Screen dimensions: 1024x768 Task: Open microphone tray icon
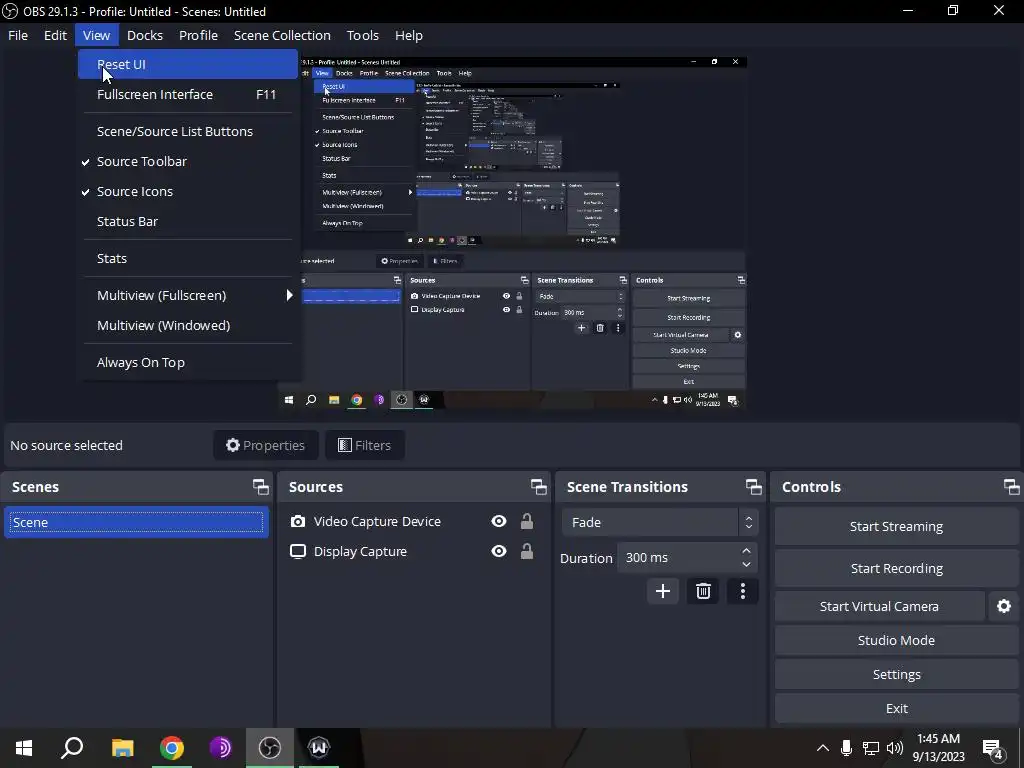[846, 748]
